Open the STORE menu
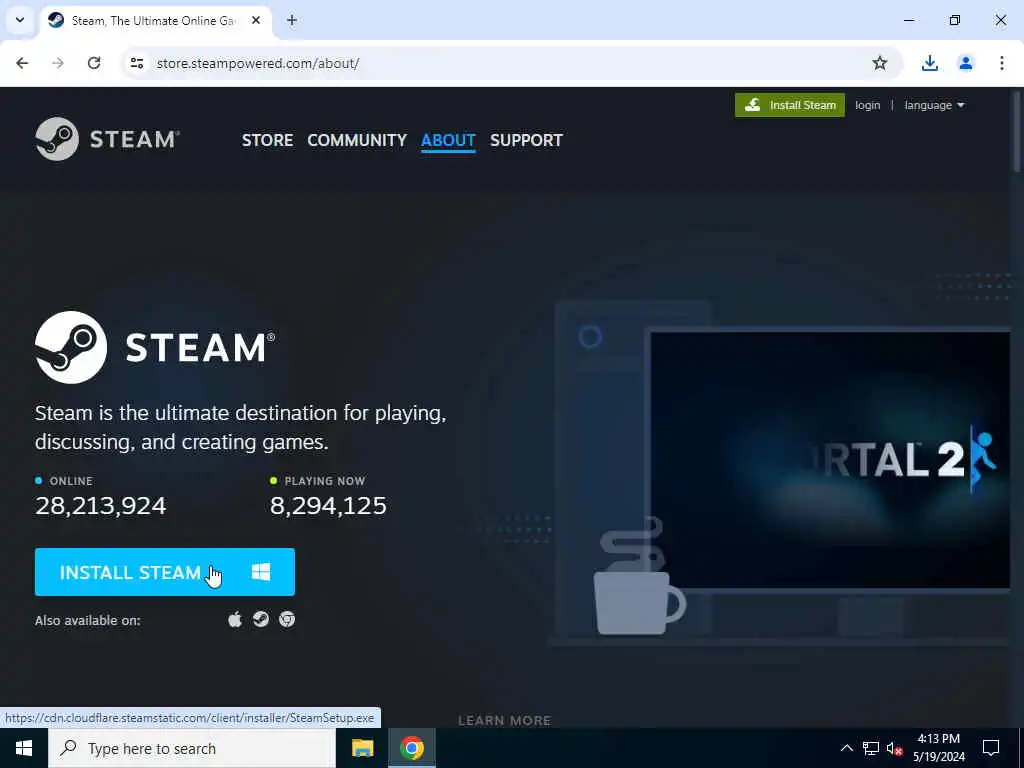Image resolution: width=1024 pixels, height=768 pixels. [x=267, y=140]
